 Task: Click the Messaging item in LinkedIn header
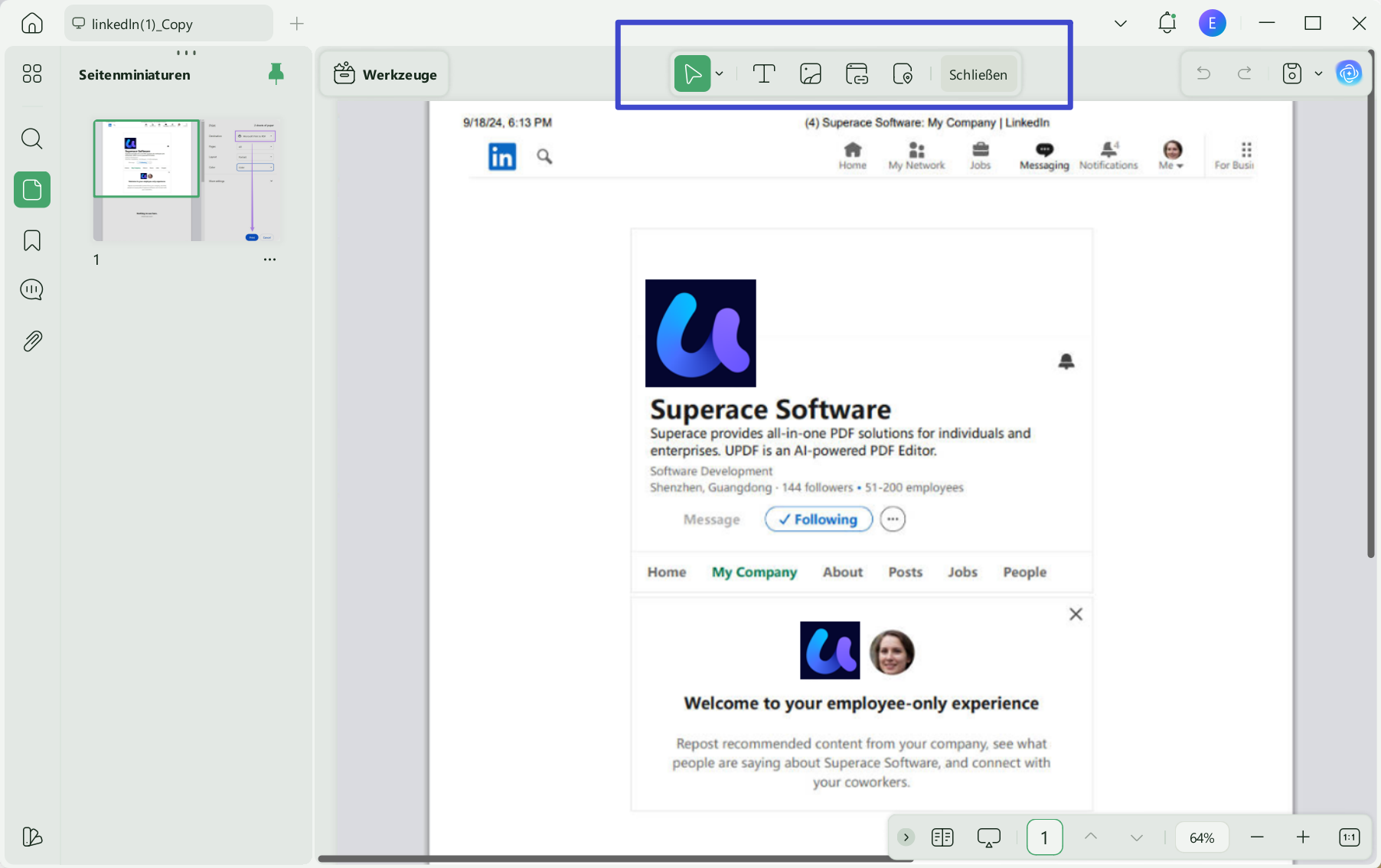(1044, 156)
